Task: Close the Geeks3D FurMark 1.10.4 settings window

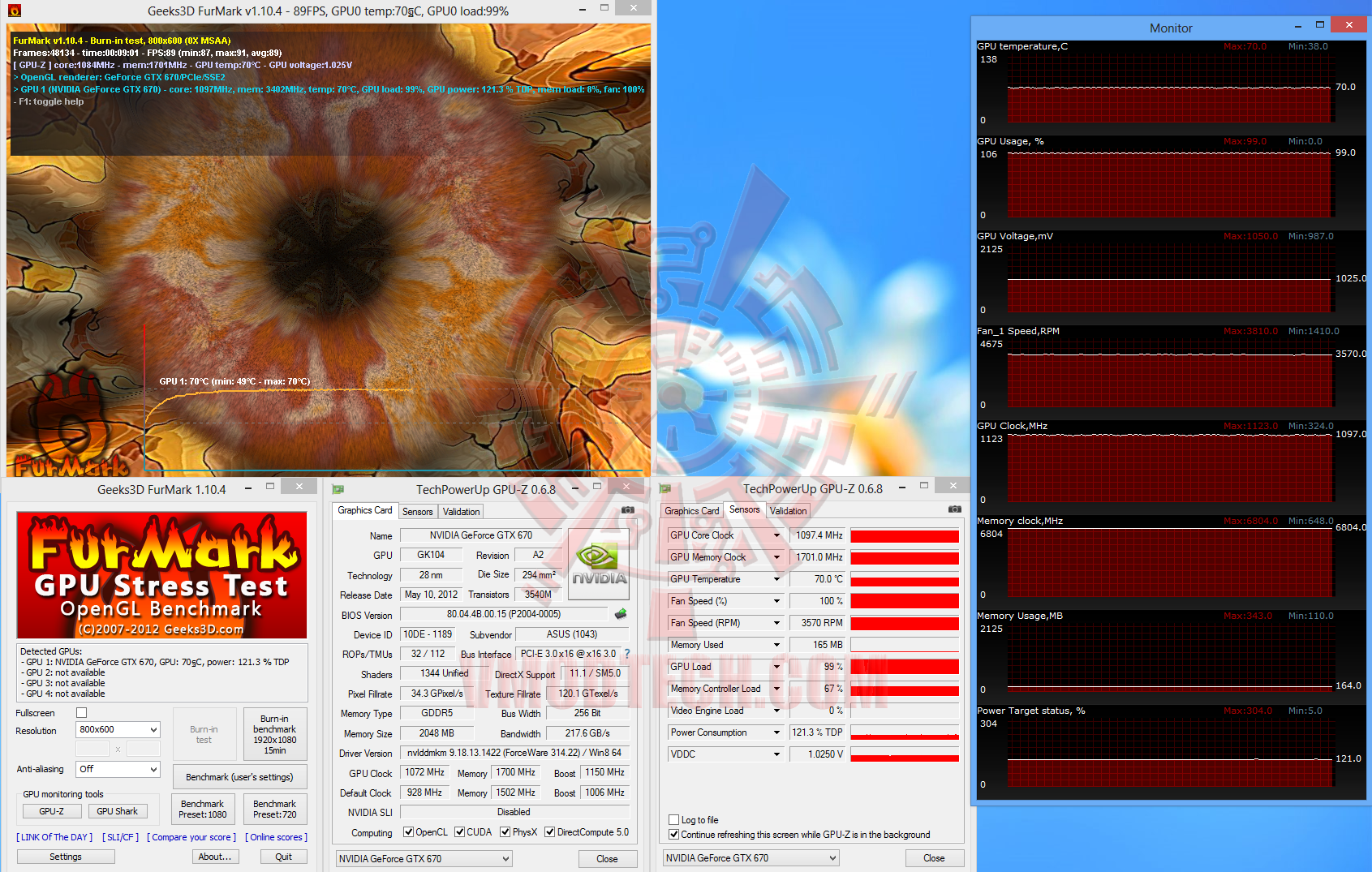Action: pos(299,487)
